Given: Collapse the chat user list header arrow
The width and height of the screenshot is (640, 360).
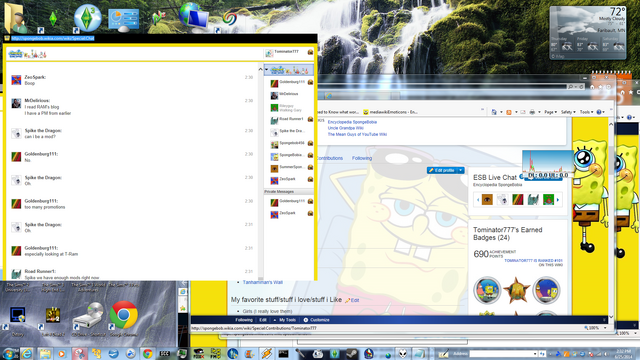Looking at the screenshot, I should tap(267, 70).
